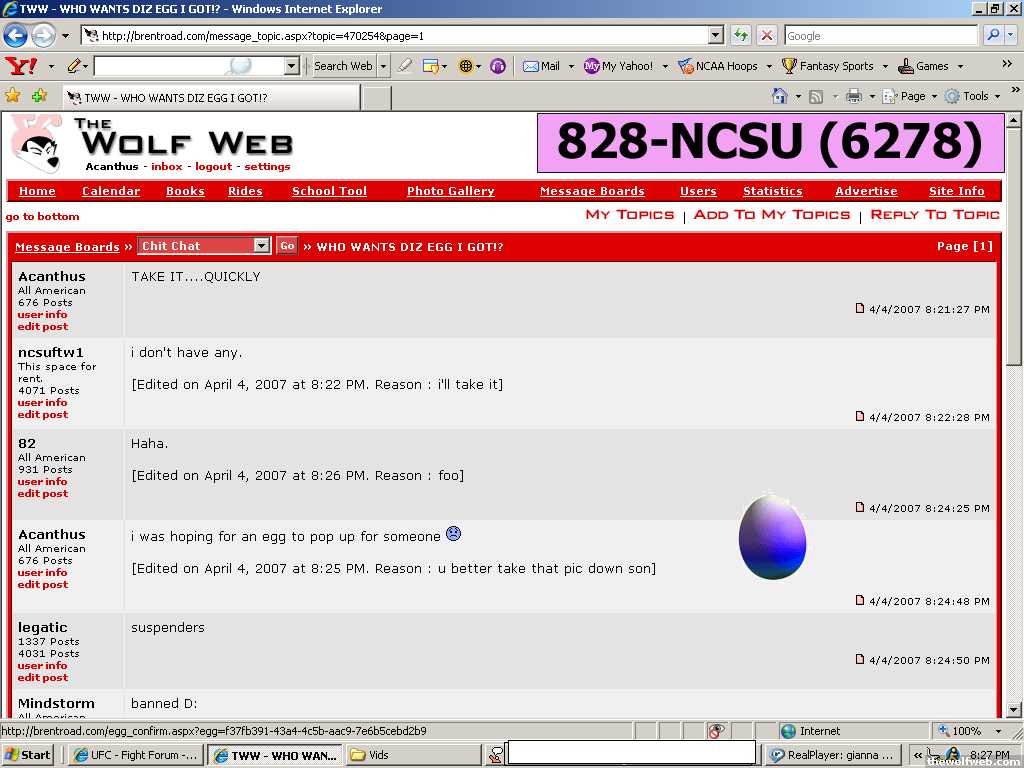Click the Home icon in command bar
Viewport: 1024px width, 768px height.
(x=780, y=96)
